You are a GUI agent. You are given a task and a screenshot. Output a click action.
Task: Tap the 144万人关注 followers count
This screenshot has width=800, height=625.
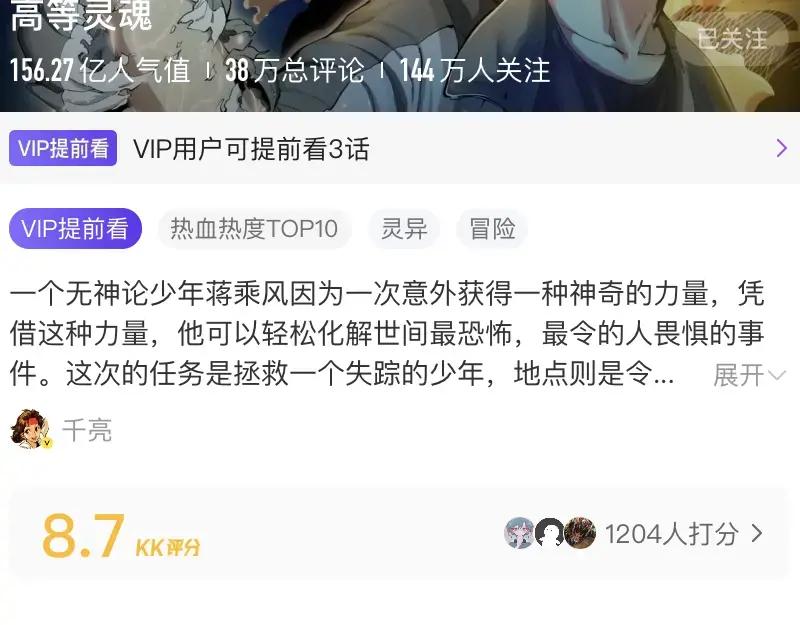474,70
